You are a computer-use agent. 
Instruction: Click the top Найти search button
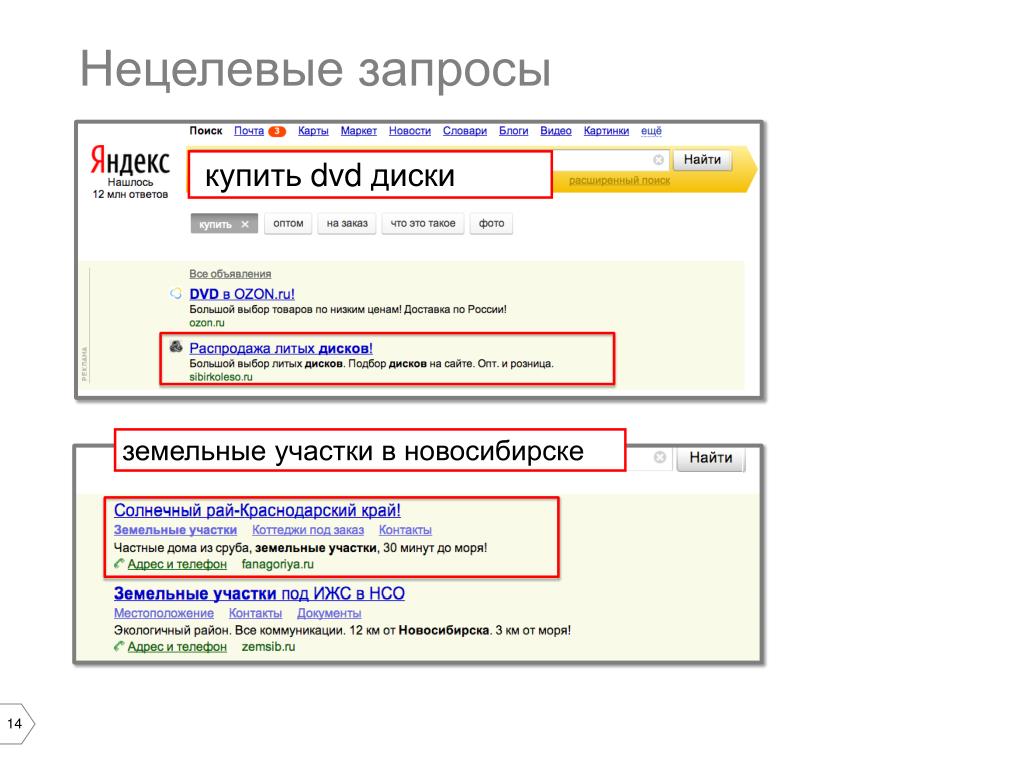click(702, 159)
